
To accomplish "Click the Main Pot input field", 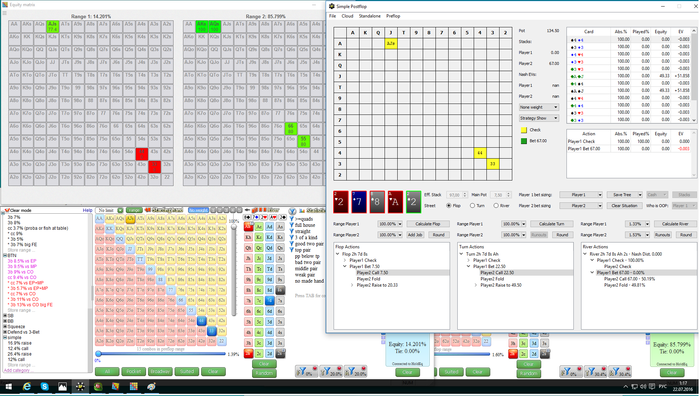I will (500, 195).
